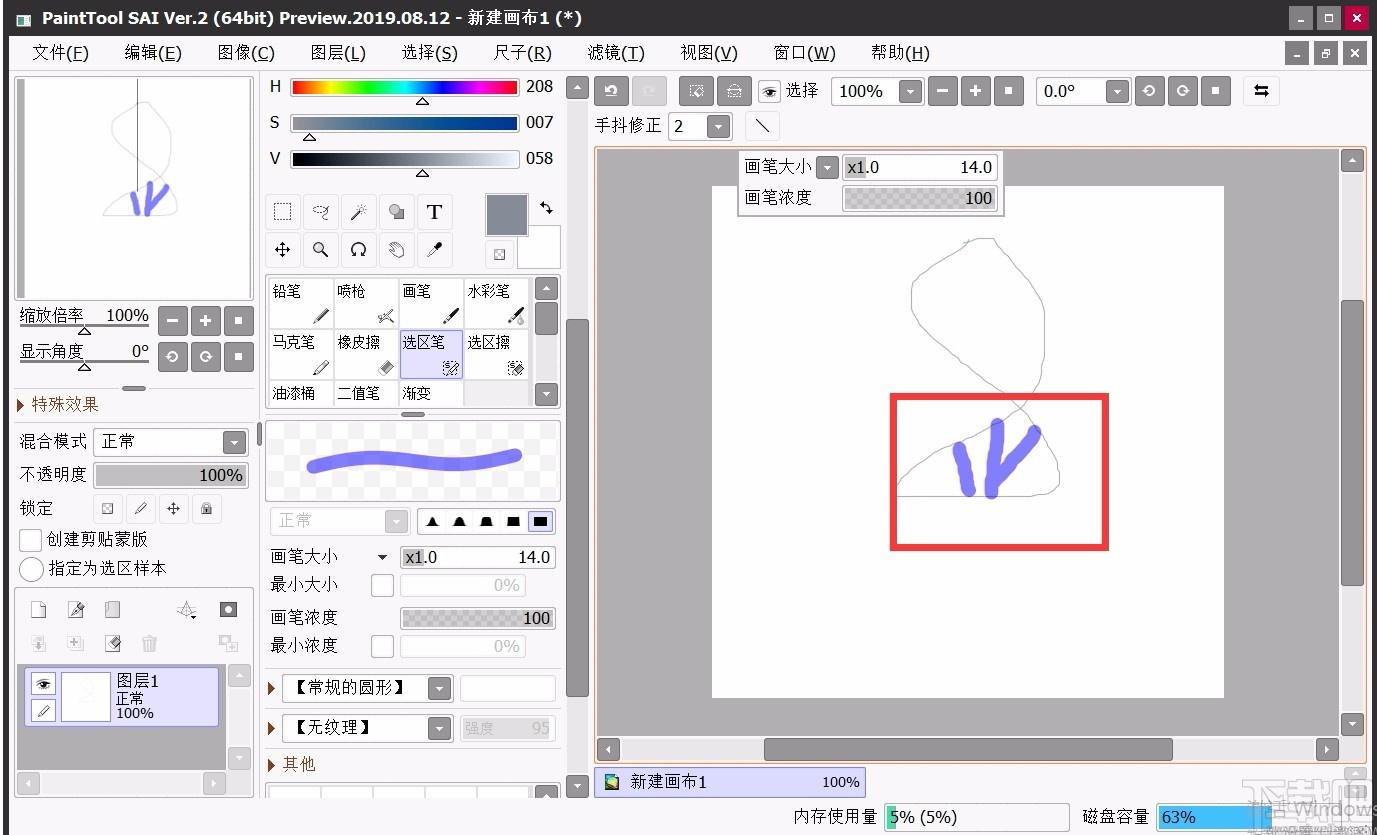The height and width of the screenshot is (835, 1377).
Task: Open the 编辑(E) menu
Action: coord(153,53)
